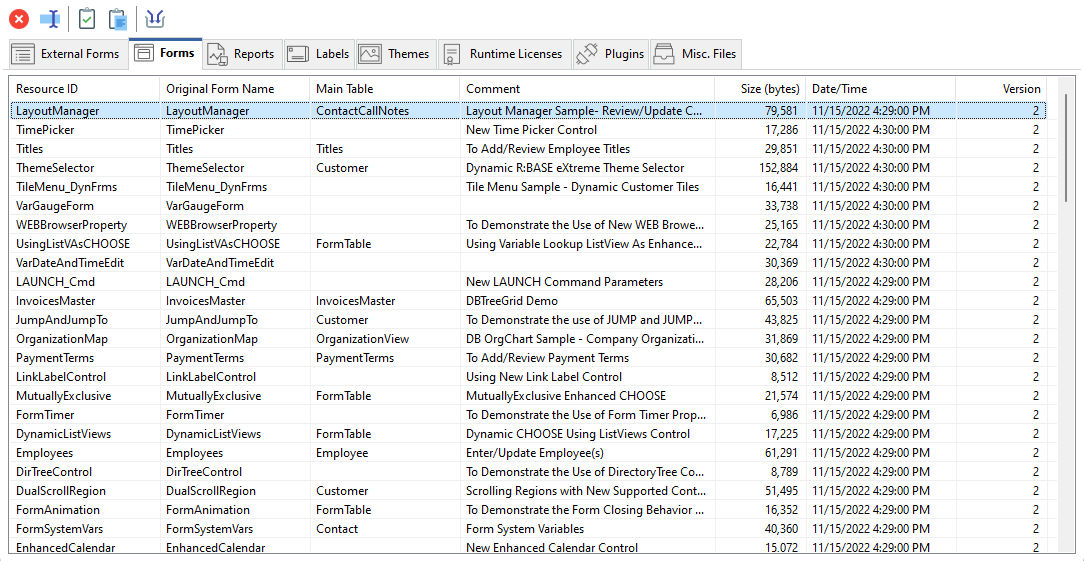
Task: Select the MutuallyExclusive resource row
Action: click(x=528, y=396)
